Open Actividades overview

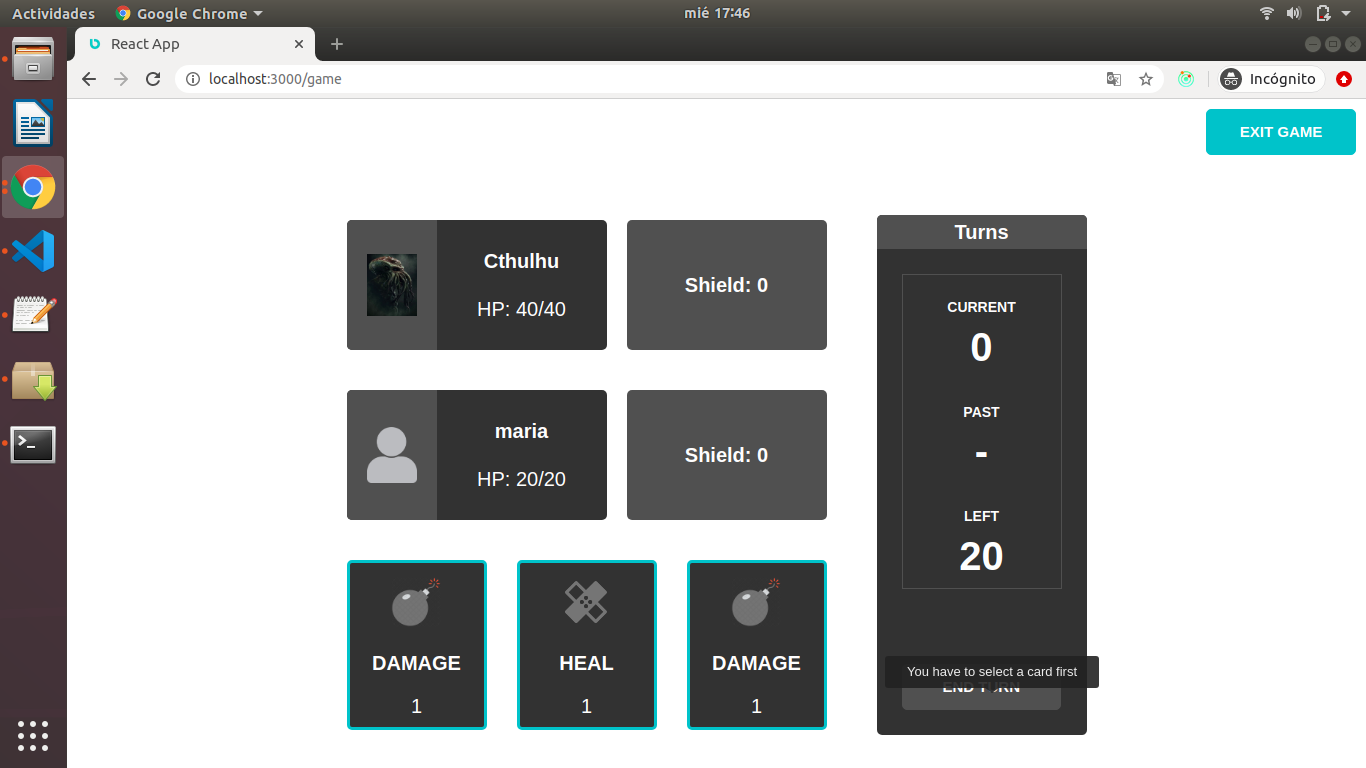pyautogui.click(x=53, y=13)
